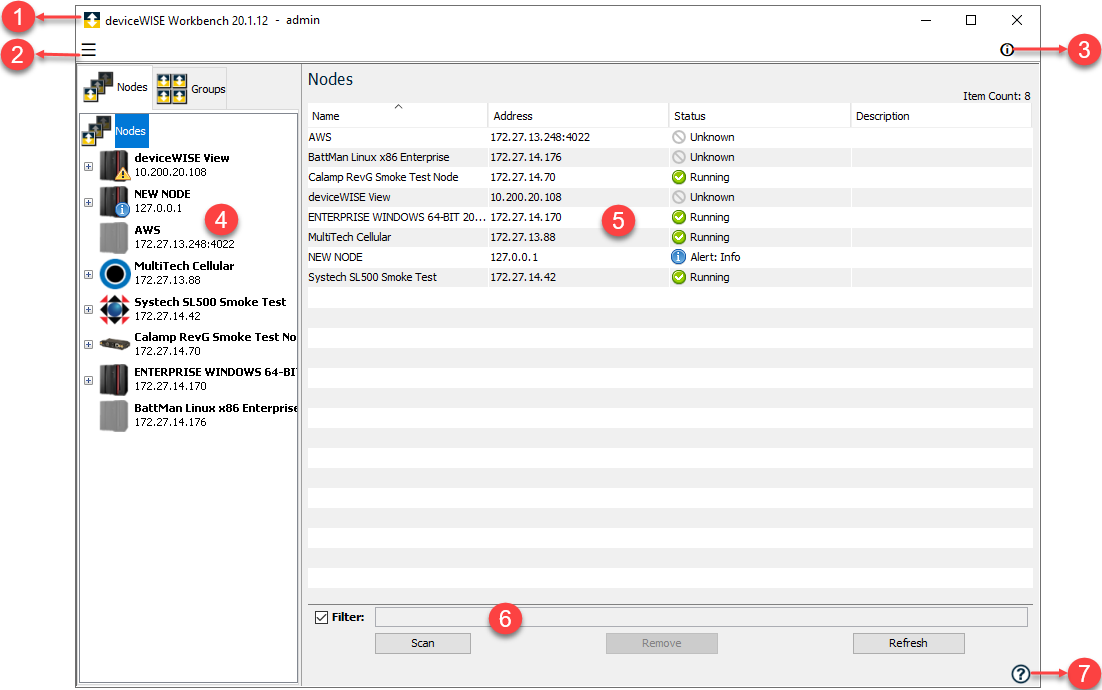This screenshot has height=690, width=1102.
Task: Select NEW NODE name in the table
Action: (335, 257)
